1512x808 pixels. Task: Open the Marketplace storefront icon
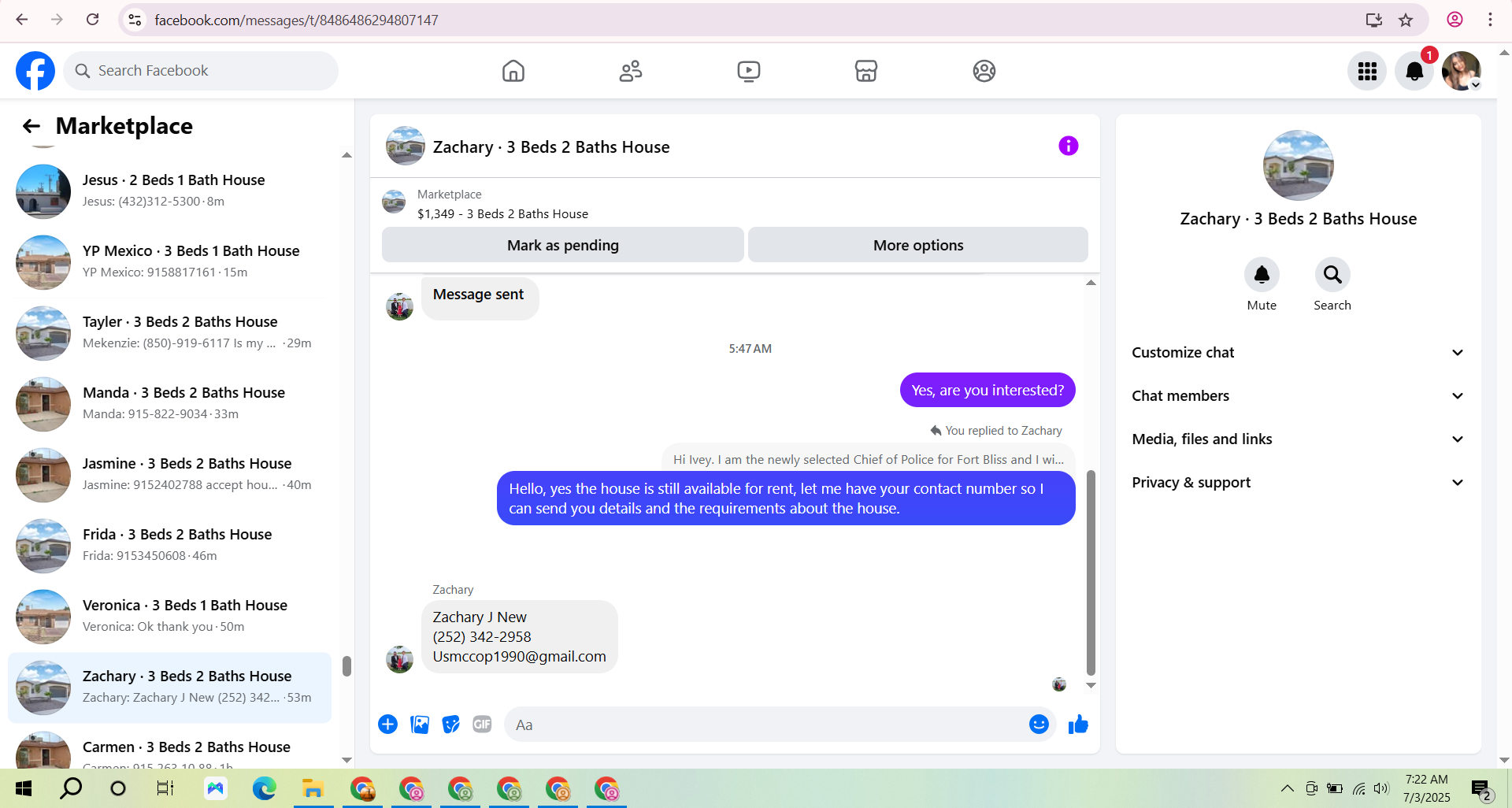pyautogui.click(x=866, y=71)
